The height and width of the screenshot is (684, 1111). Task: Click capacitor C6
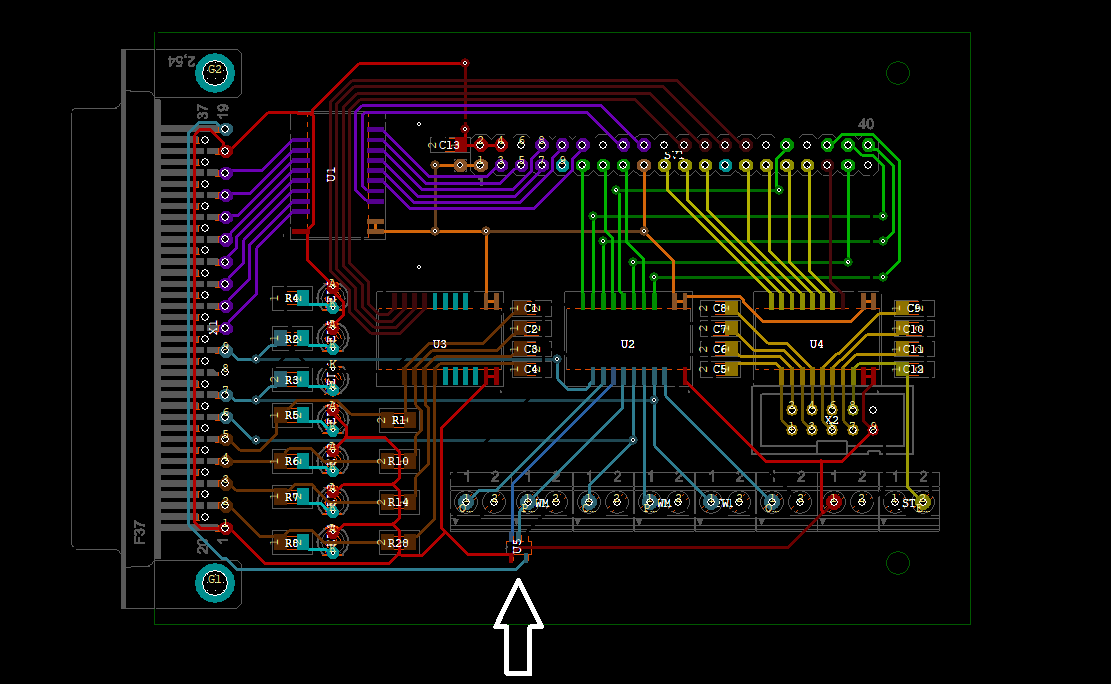[719, 349]
